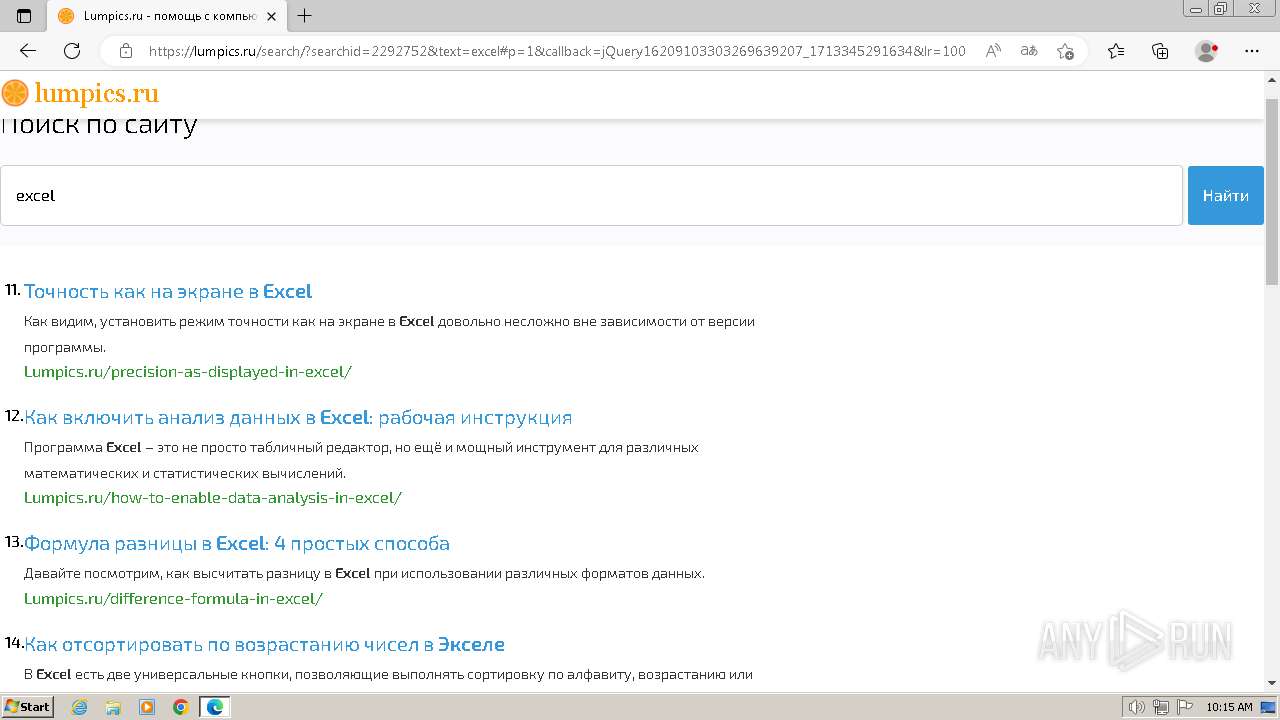The image size is (1280, 720).
Task: Open URL how-to-enable-data-analysis-in-excel
Action: (x=213, y=498)
